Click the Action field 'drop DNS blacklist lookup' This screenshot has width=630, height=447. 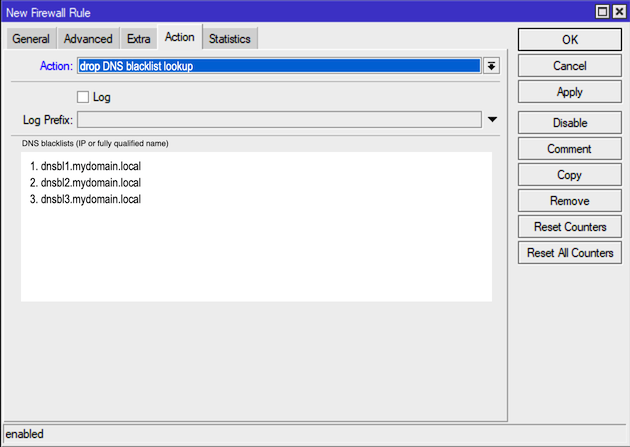(x=279, y=66)
